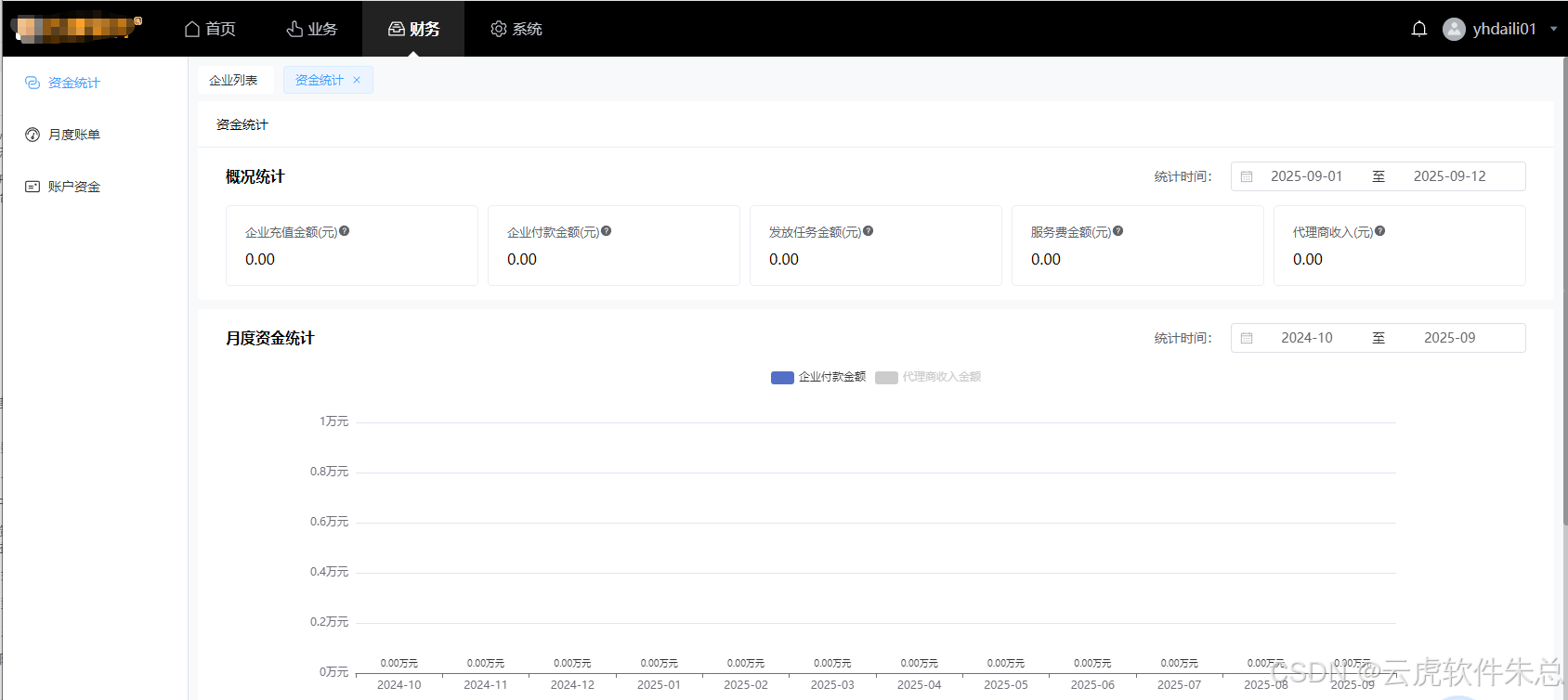This screenshot has height=700, width=1568.
Task: Expand the yhdaili01 account dropdown arrow
Action: pyautogui.click(x=1553, y=29)
